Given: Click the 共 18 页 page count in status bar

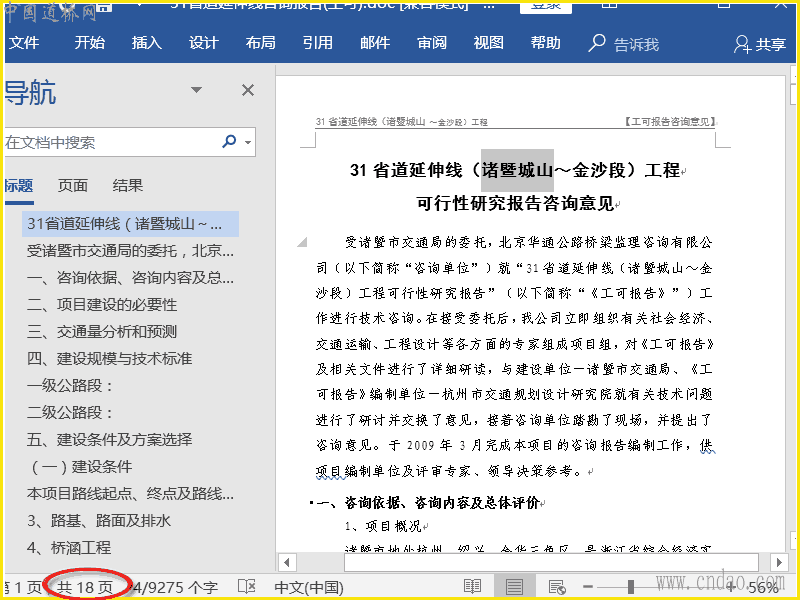Looking at the screenshot, I should 85,588.
